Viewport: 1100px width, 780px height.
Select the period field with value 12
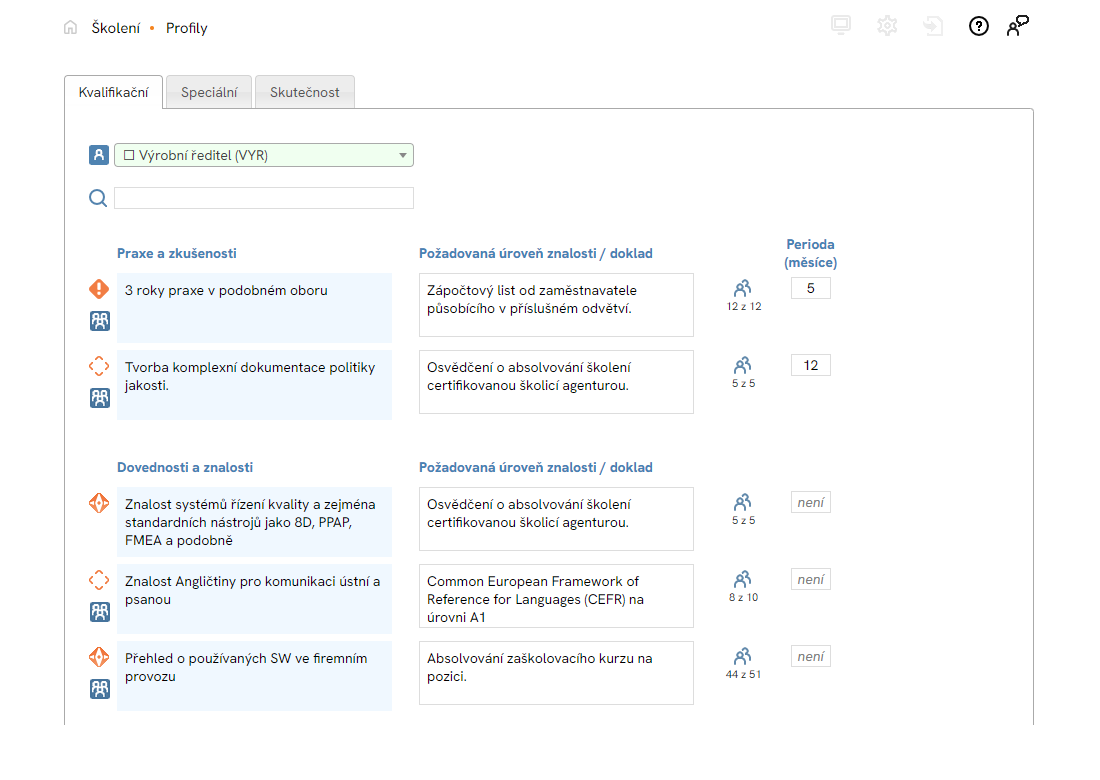[810, 365]
